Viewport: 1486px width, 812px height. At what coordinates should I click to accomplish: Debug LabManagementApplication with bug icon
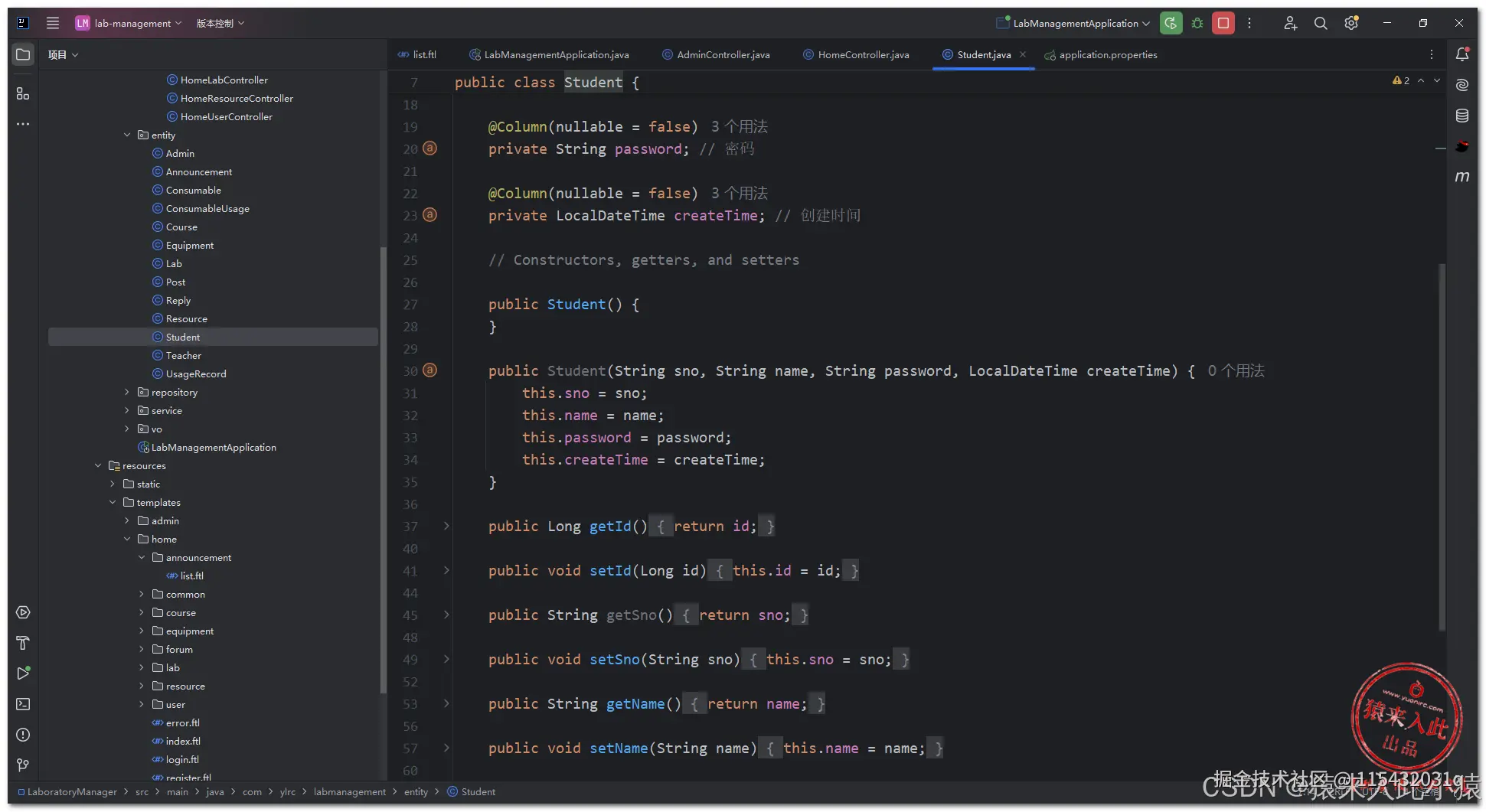(x=1197, y=23)
